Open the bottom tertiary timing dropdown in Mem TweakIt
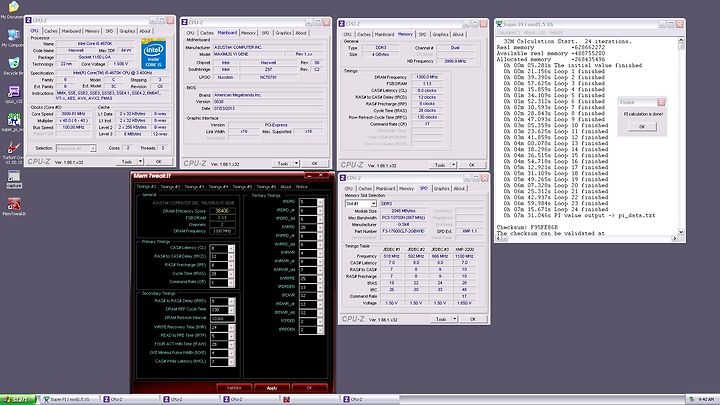This screenshot has width=720, height=405. tap(320, 329)
